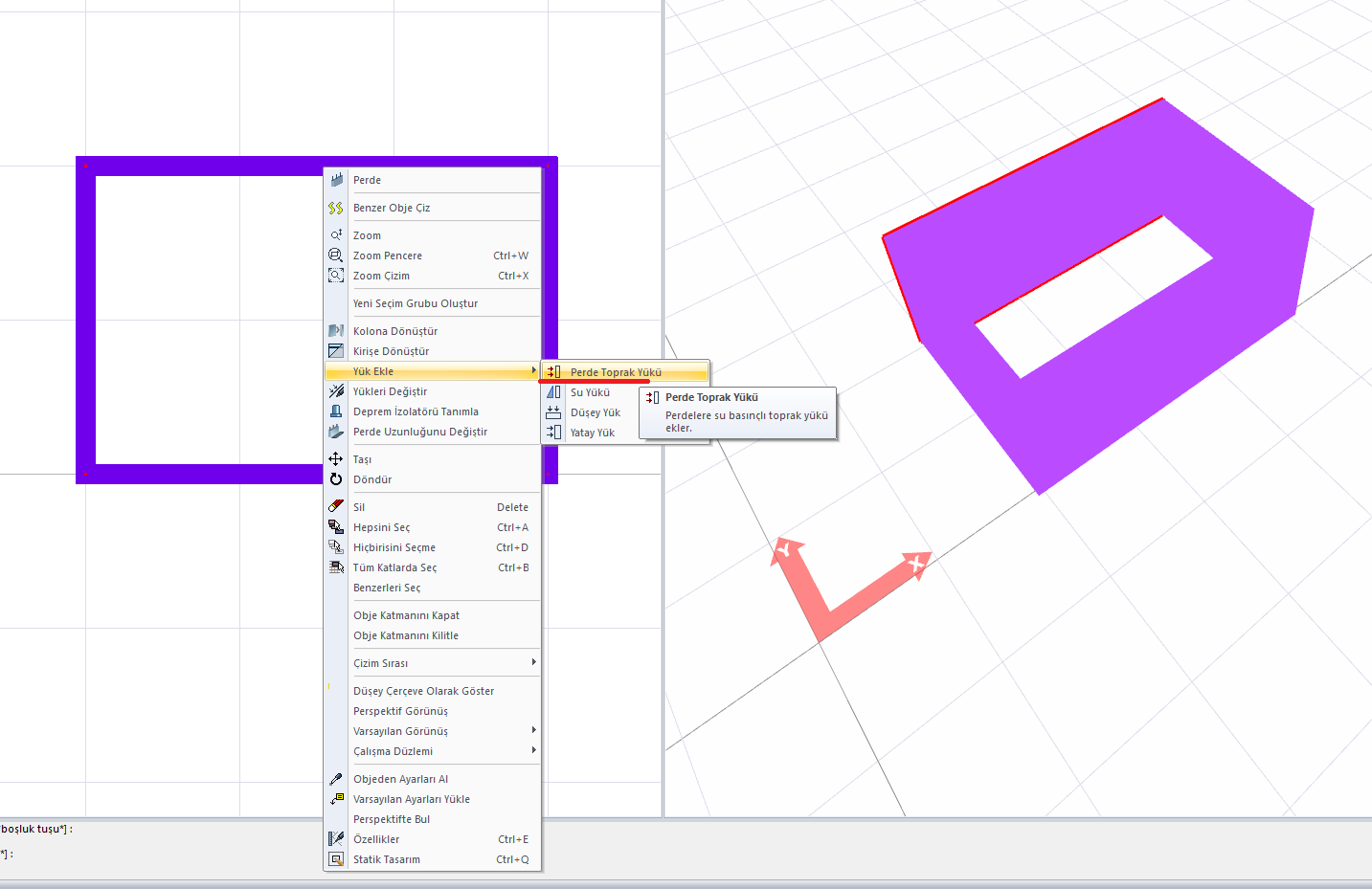
Task: Click the Tüm Katlarda Seç icon
Action: tap(336, 567)
